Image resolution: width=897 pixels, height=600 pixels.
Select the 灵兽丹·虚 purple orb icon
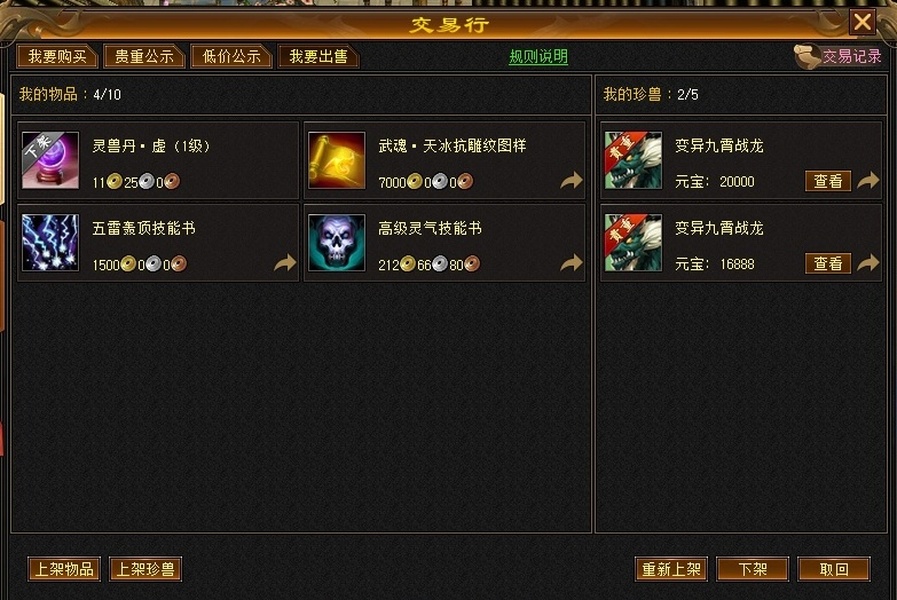[50, 160]
